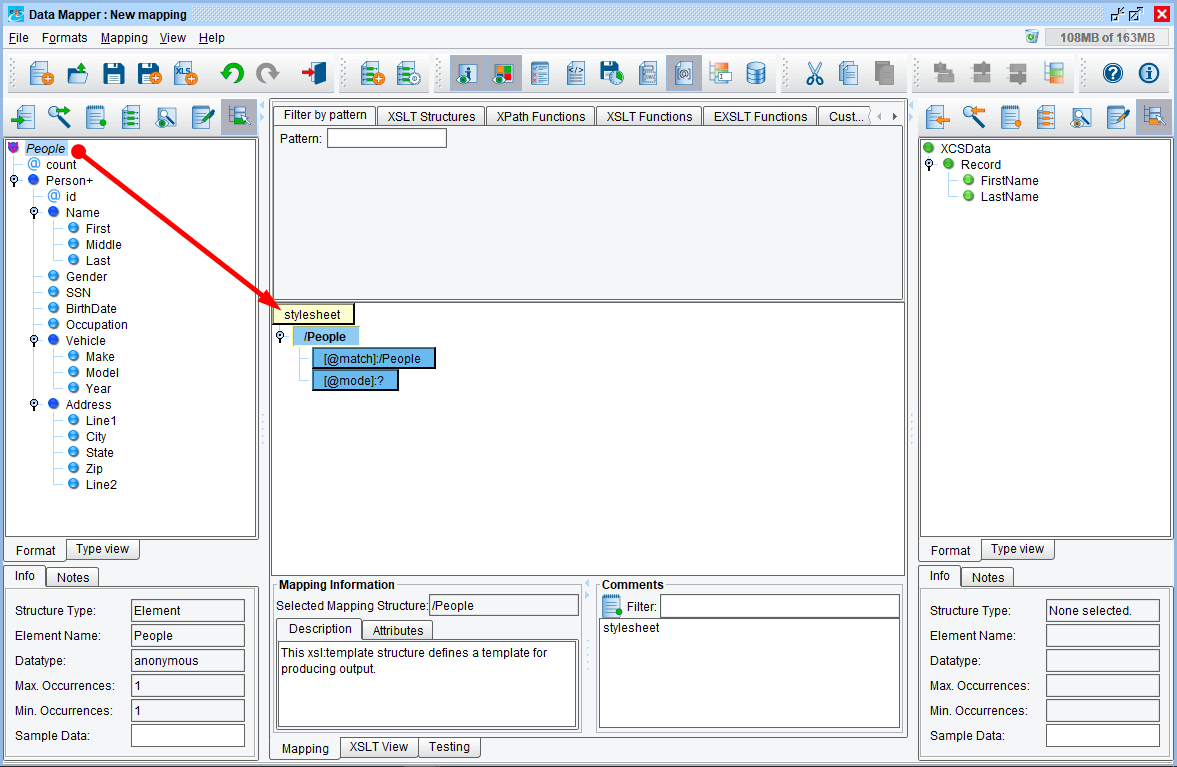Click the blue copy documents icon
The image size is (1177, 767).
click(x=849, y=74)
